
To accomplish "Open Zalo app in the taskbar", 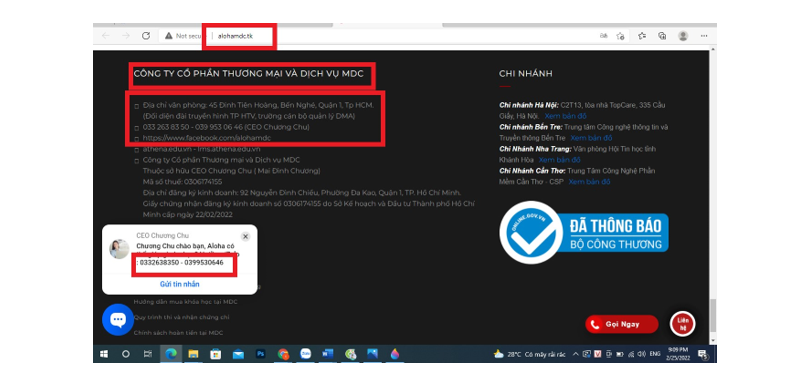I will [x=306, y=354].
